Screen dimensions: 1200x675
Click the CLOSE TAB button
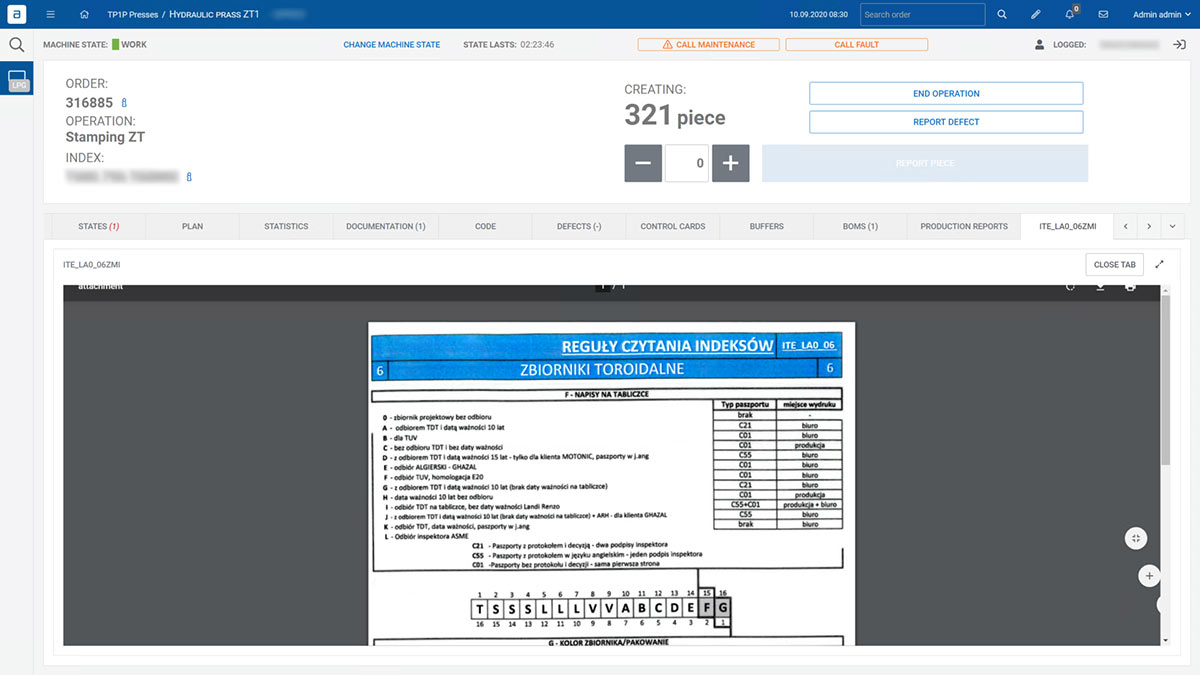tap(1114, 265)
